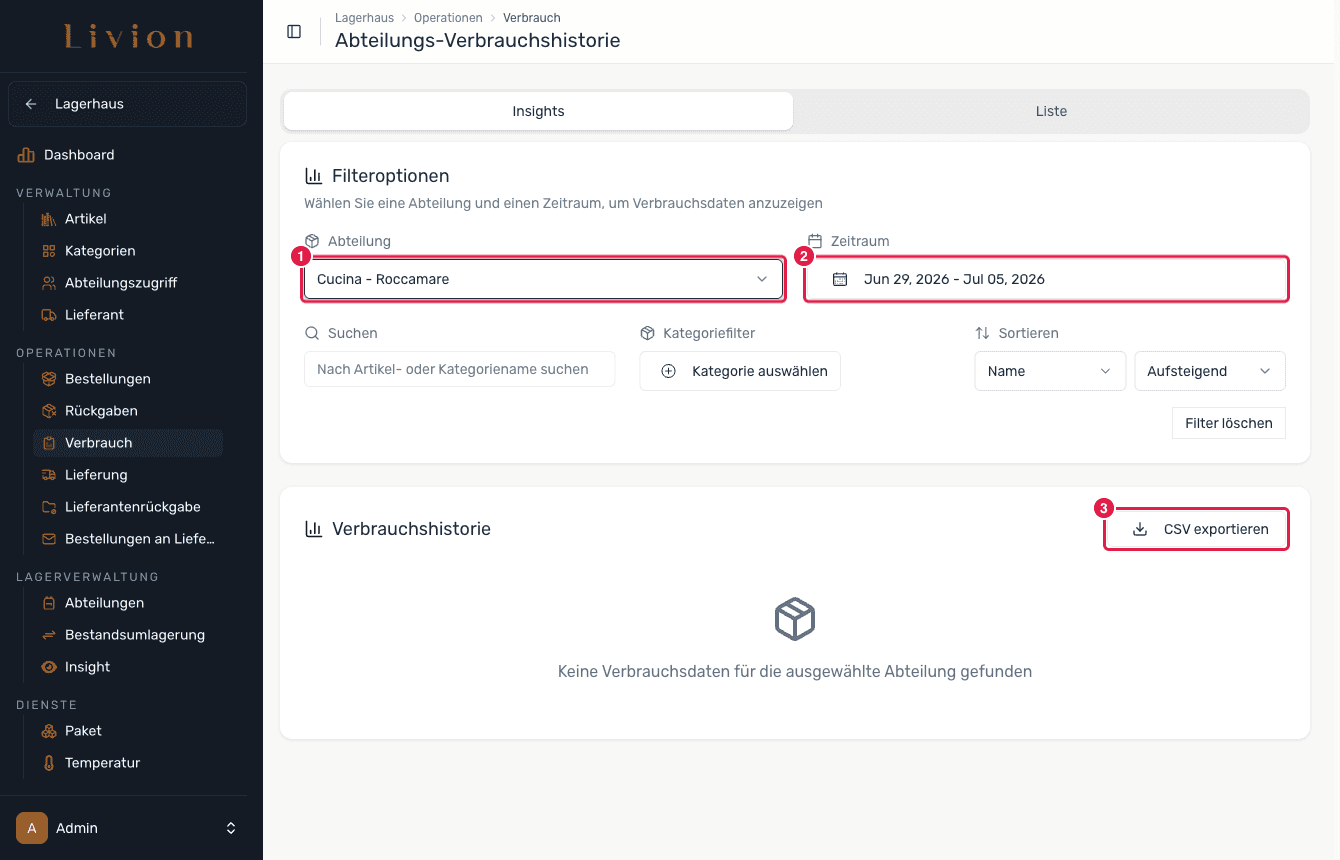The image size is (1340, 860).
Task: Click the Admin avatar letter A
Action: 32,828
